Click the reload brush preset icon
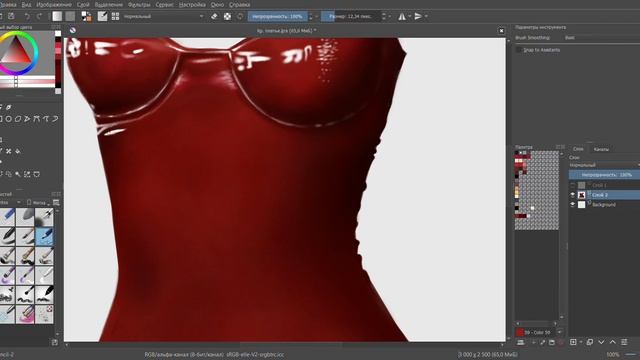This screenshot has height=360, width=640. click(x=240, y=16)
